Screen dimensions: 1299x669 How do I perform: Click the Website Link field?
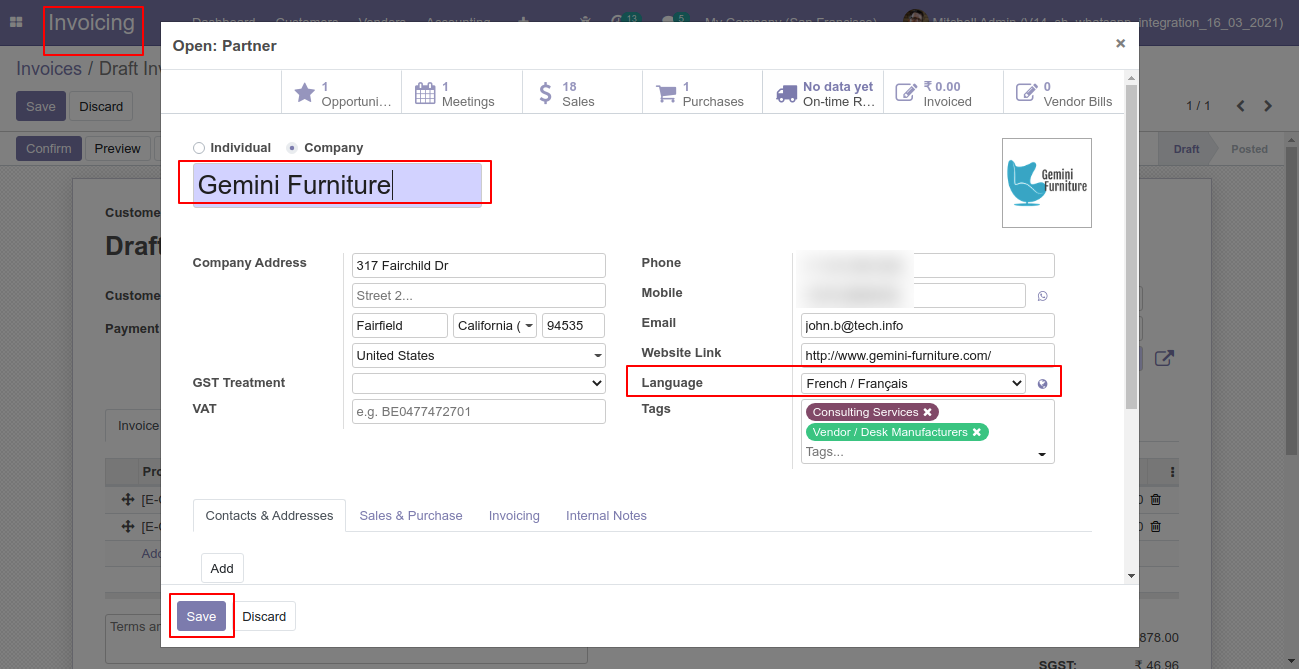click(x=928, y=356)
